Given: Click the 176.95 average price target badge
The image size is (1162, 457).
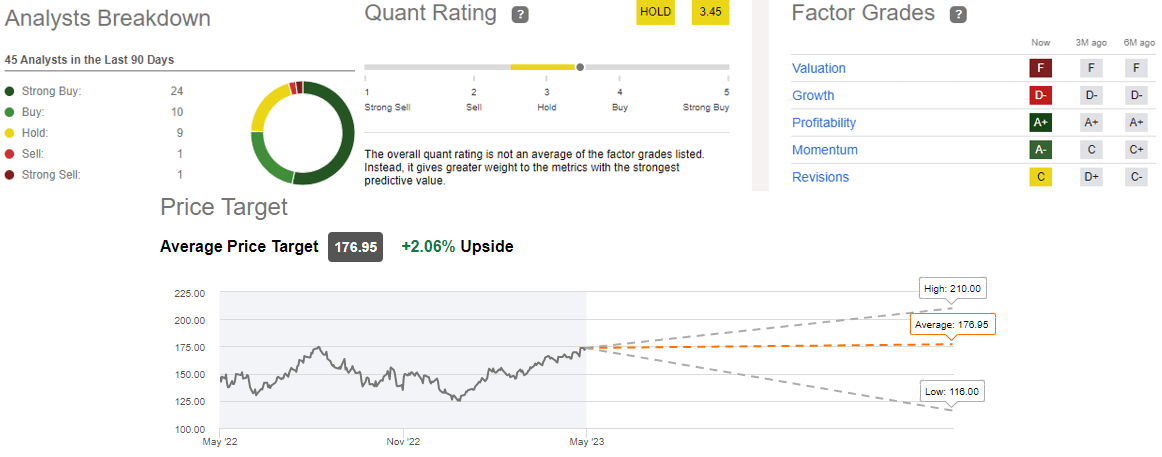Looking at the screenshot, I should pyautogui.click(x=356, y=247).
